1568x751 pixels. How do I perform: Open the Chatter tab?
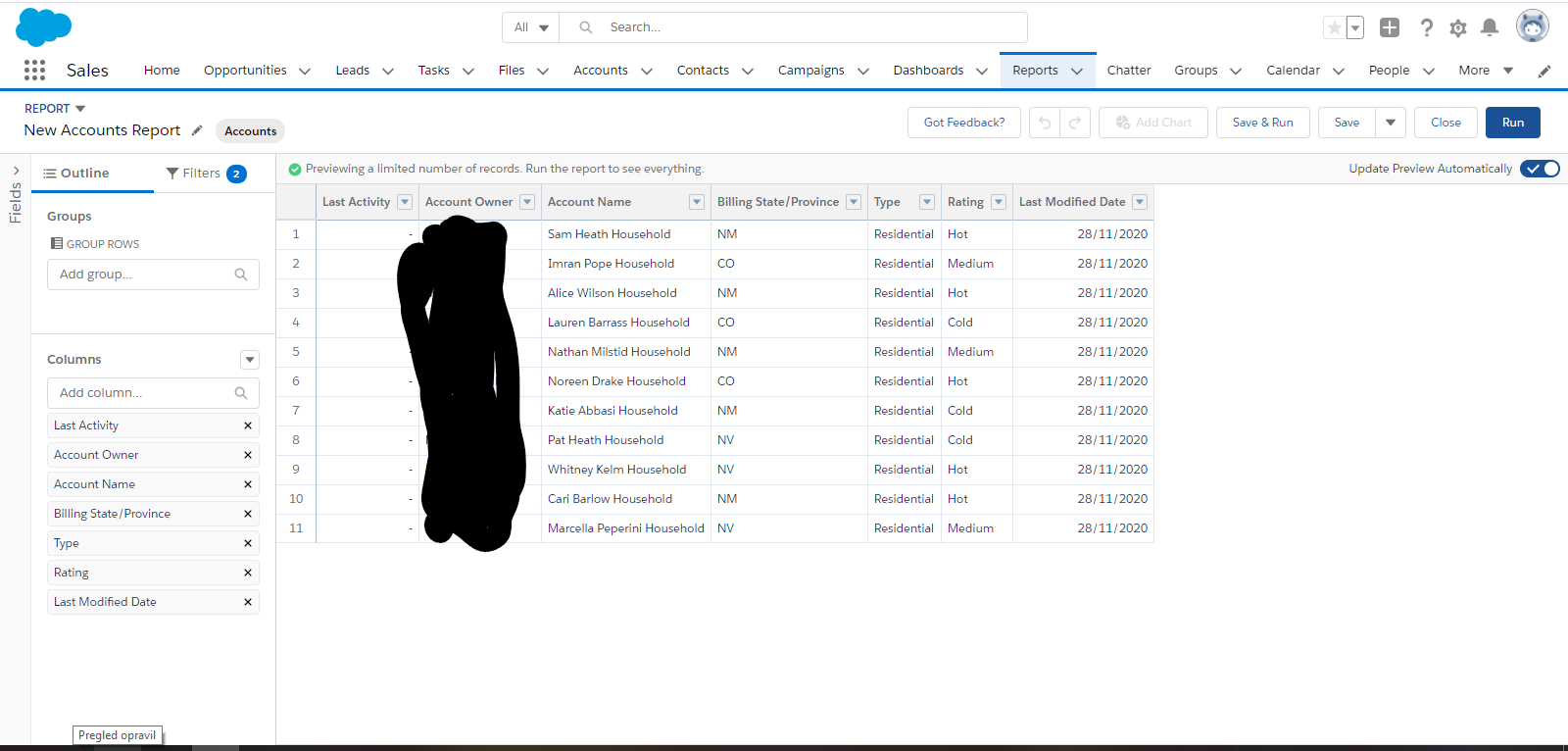1129,71
